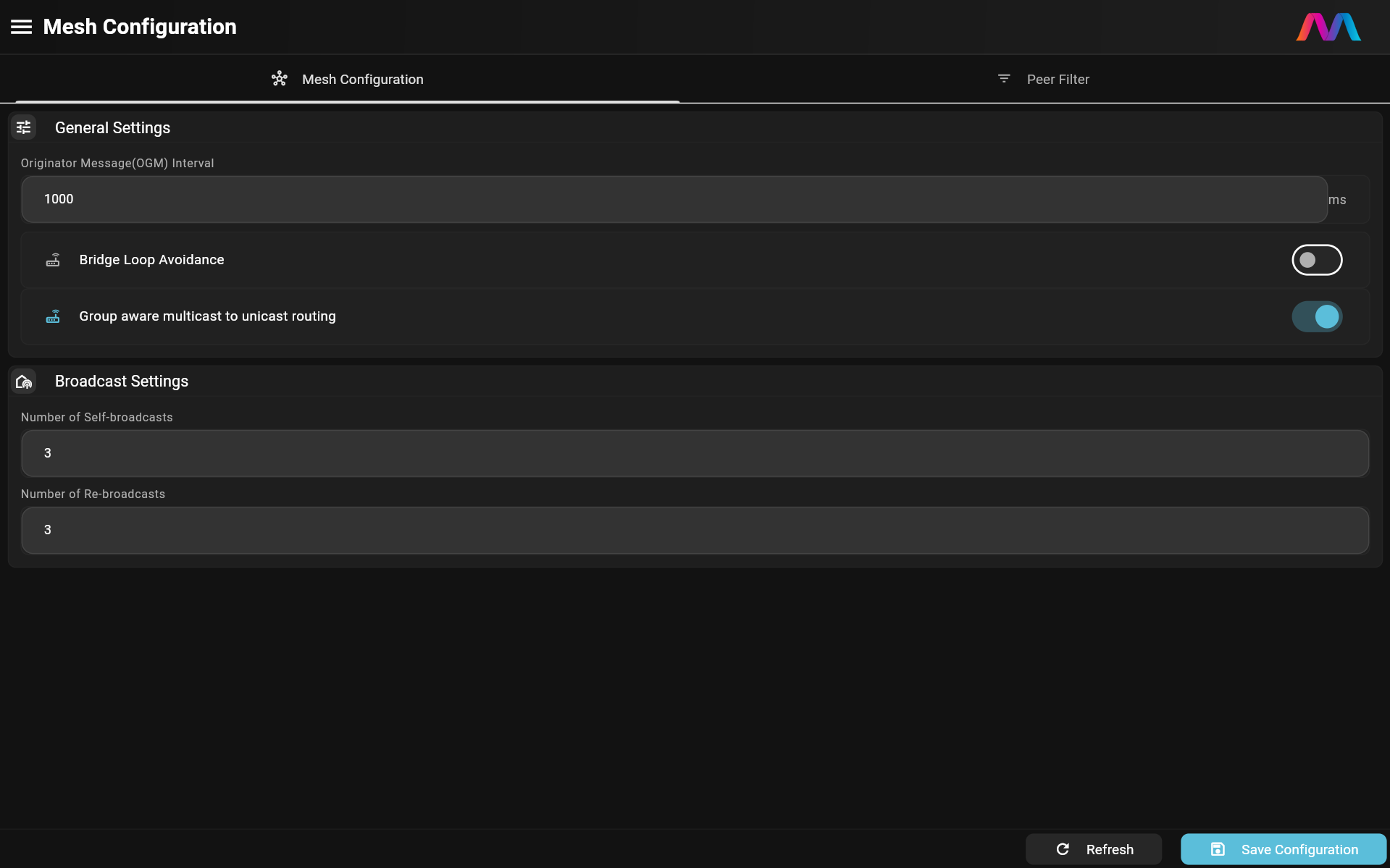Click the Number of Self-broadcasts field
Image resolution: width=1390 pixels, height=868 pixels.
click(694, 453)
